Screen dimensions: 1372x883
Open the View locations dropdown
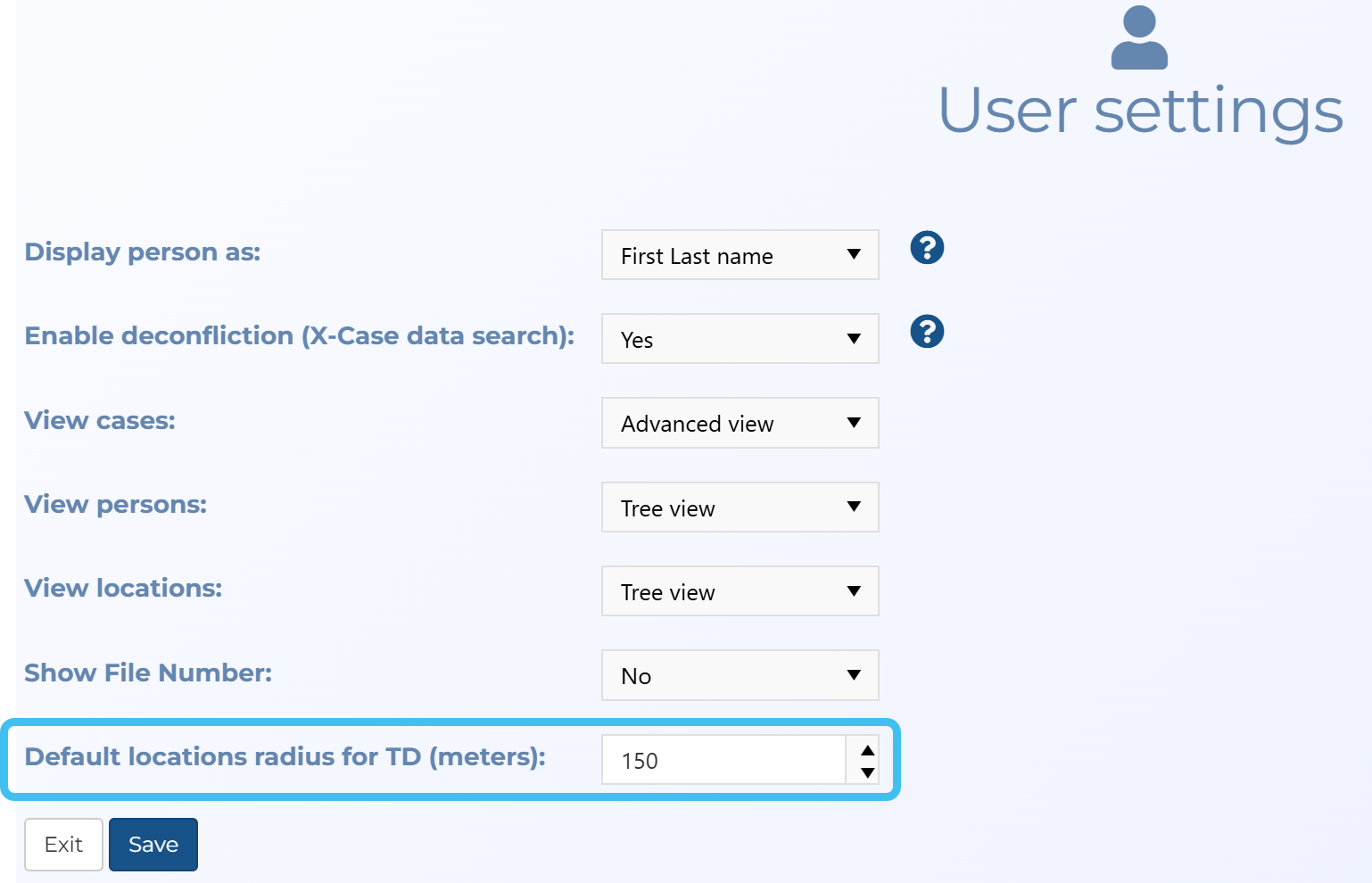click(740, 591)
